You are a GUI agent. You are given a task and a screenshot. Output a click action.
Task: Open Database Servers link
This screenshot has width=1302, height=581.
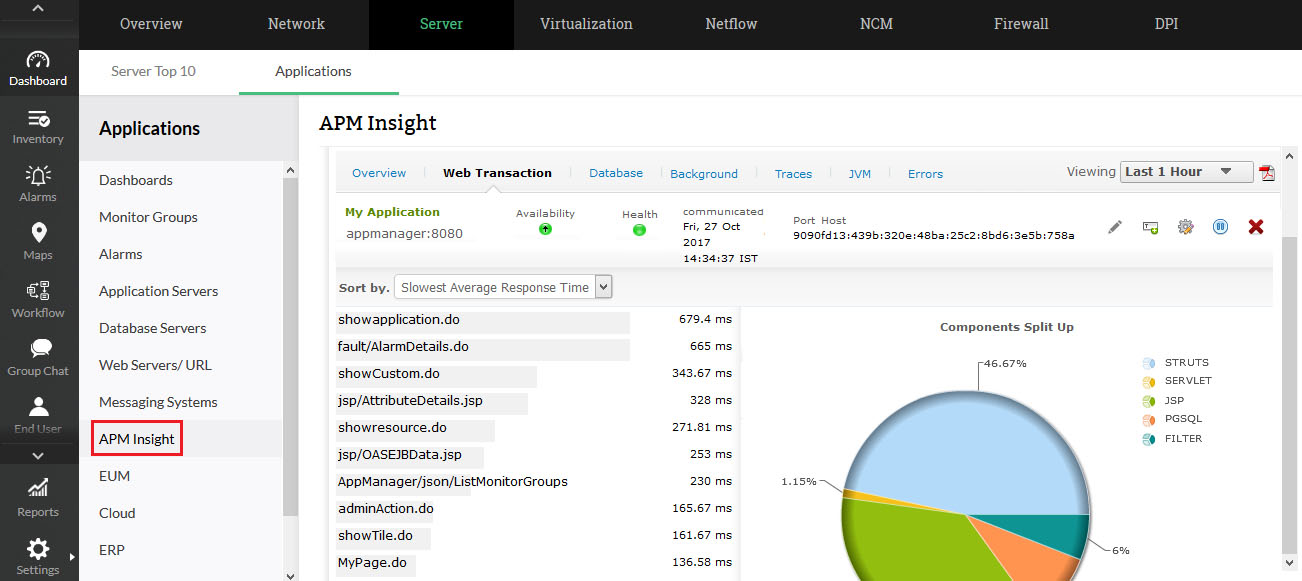[x=152, y=328]
